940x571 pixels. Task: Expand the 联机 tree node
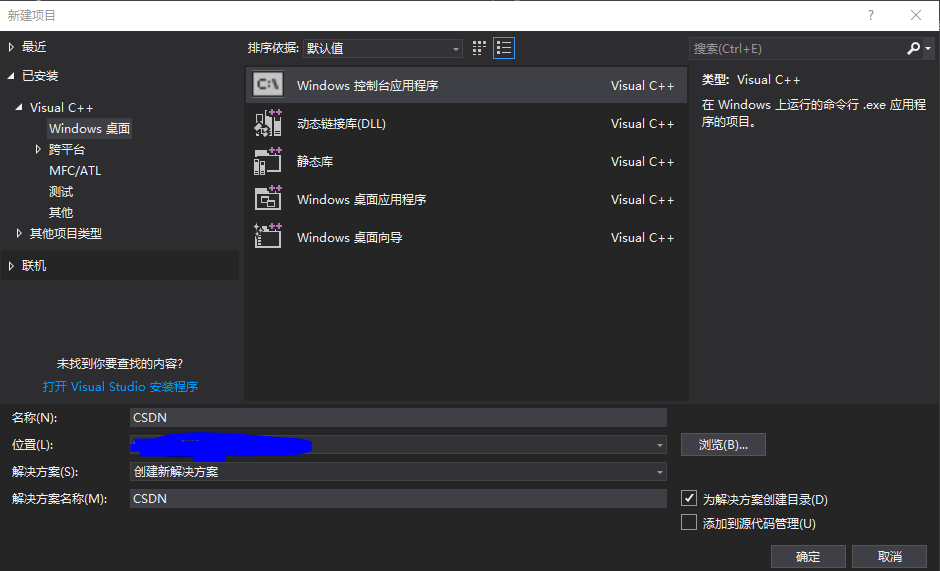click(12, 266)
